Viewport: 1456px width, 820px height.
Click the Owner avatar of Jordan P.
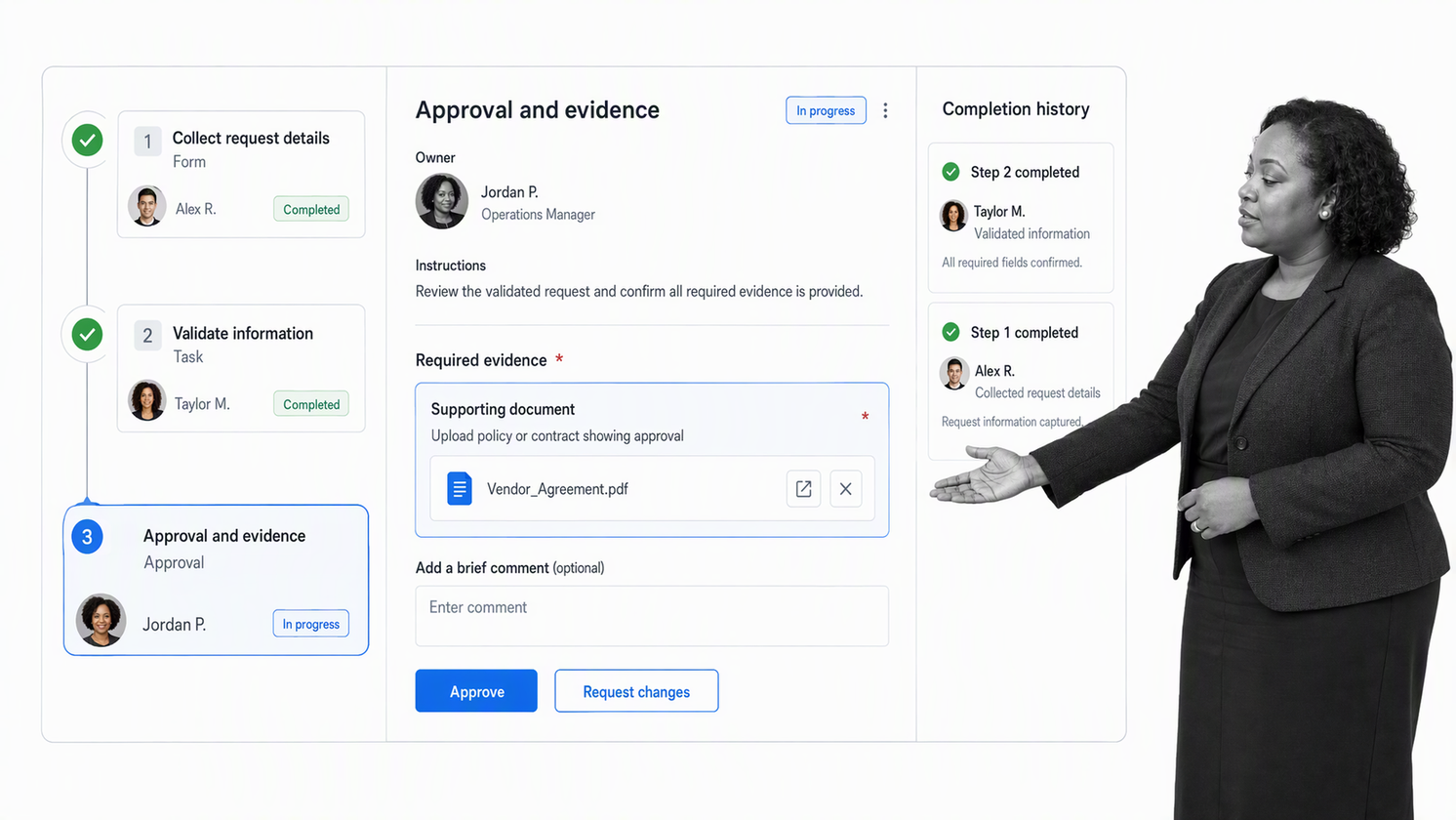[x=442, y=201]
